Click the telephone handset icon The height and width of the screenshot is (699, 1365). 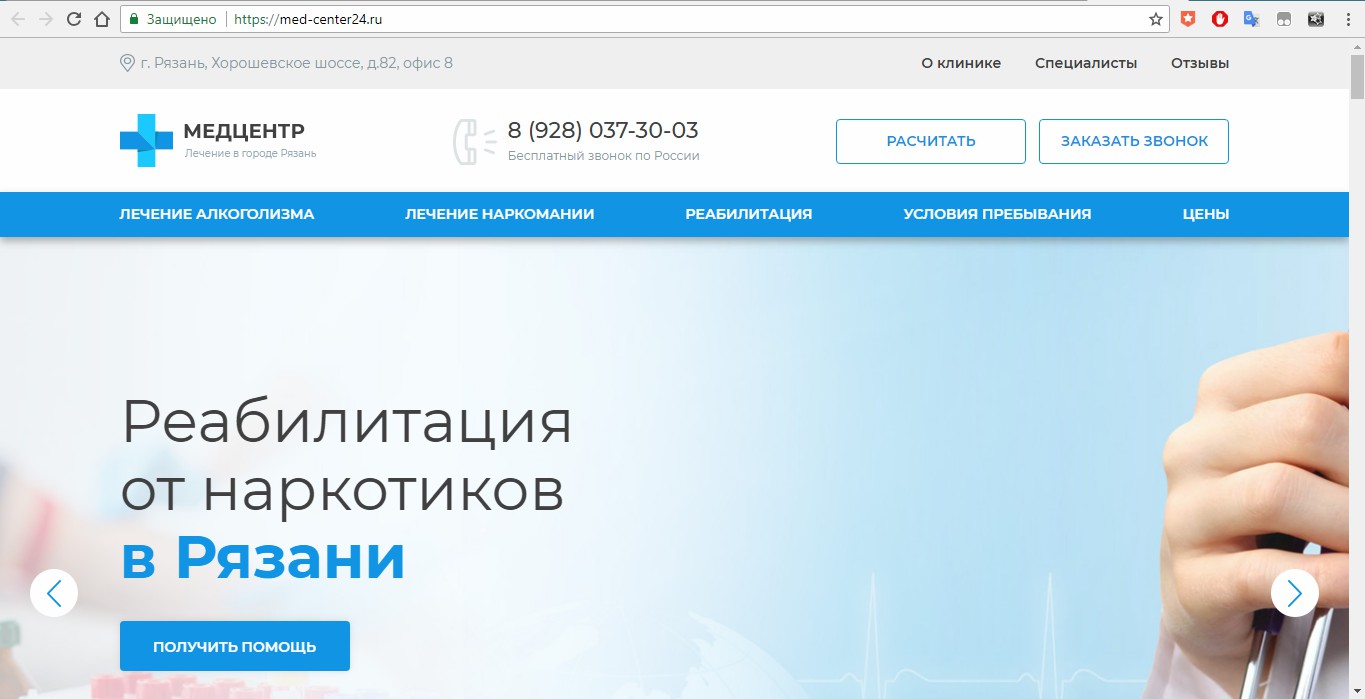(x=474, y=141)
